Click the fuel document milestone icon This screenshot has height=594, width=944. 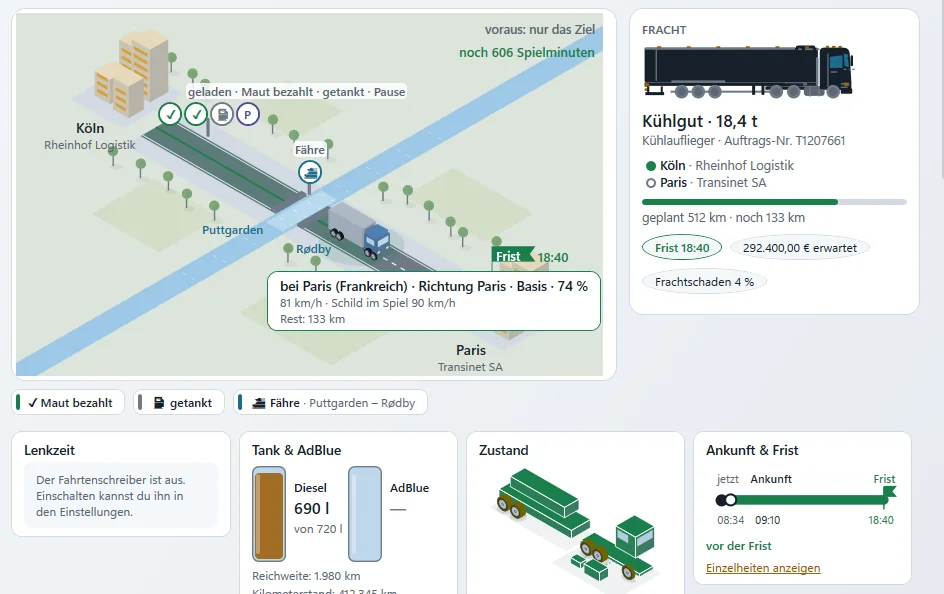[x=222, y=114]
